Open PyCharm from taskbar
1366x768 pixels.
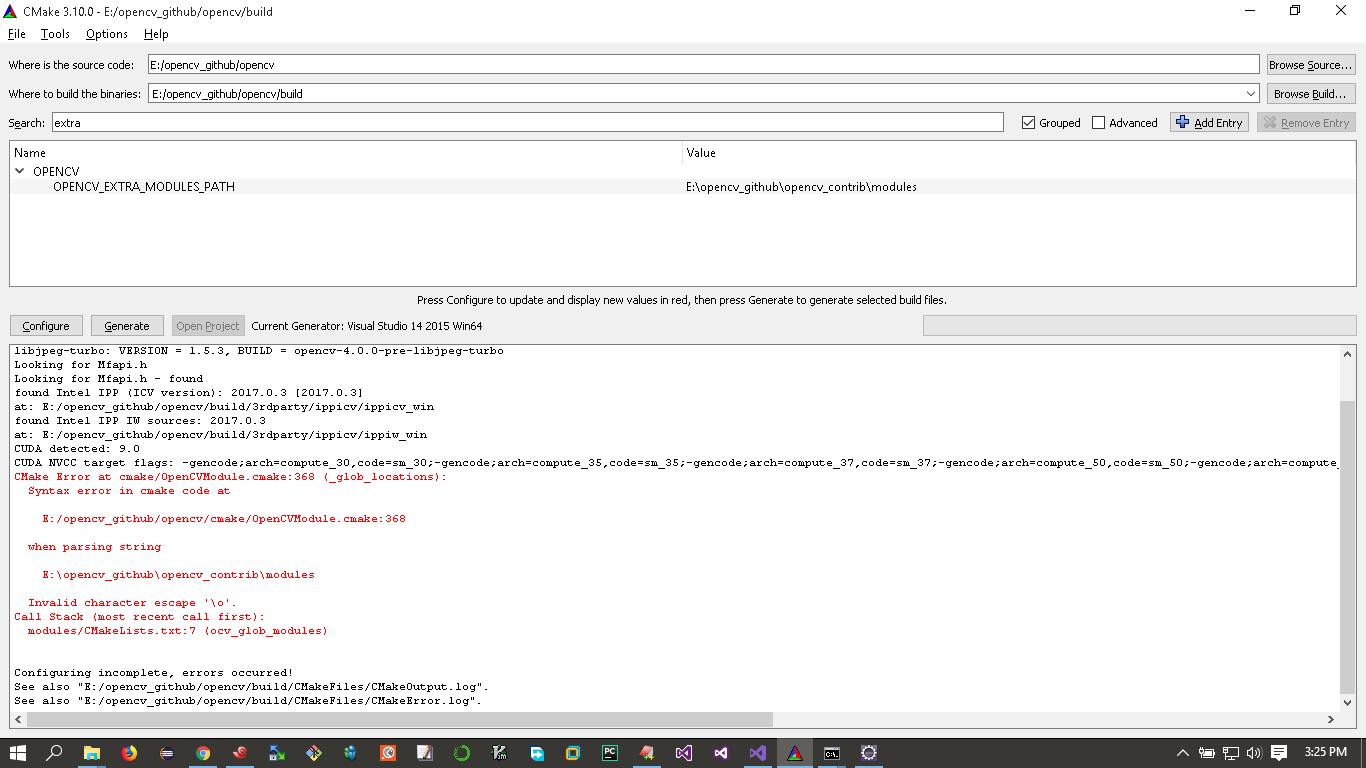pyautogui.click(x=609, y=753)
